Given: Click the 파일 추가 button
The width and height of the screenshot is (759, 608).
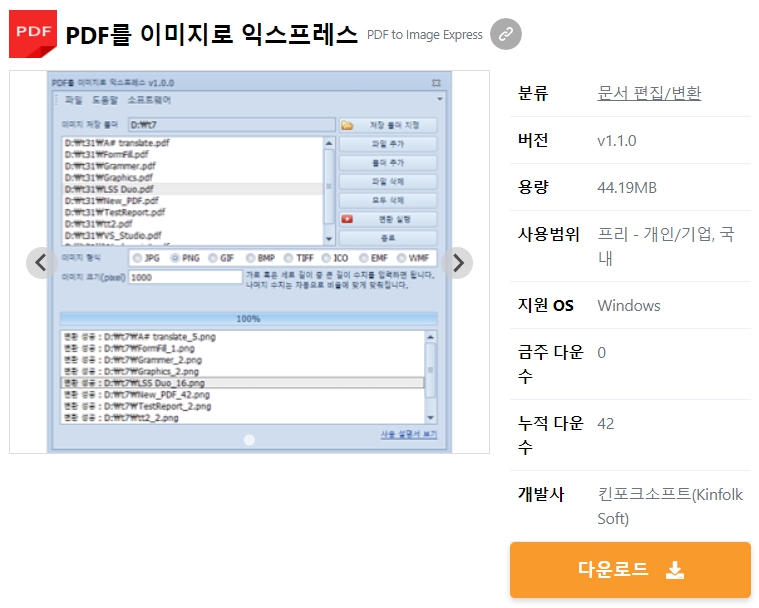Looking at the screenshot, I should (388, 144).
